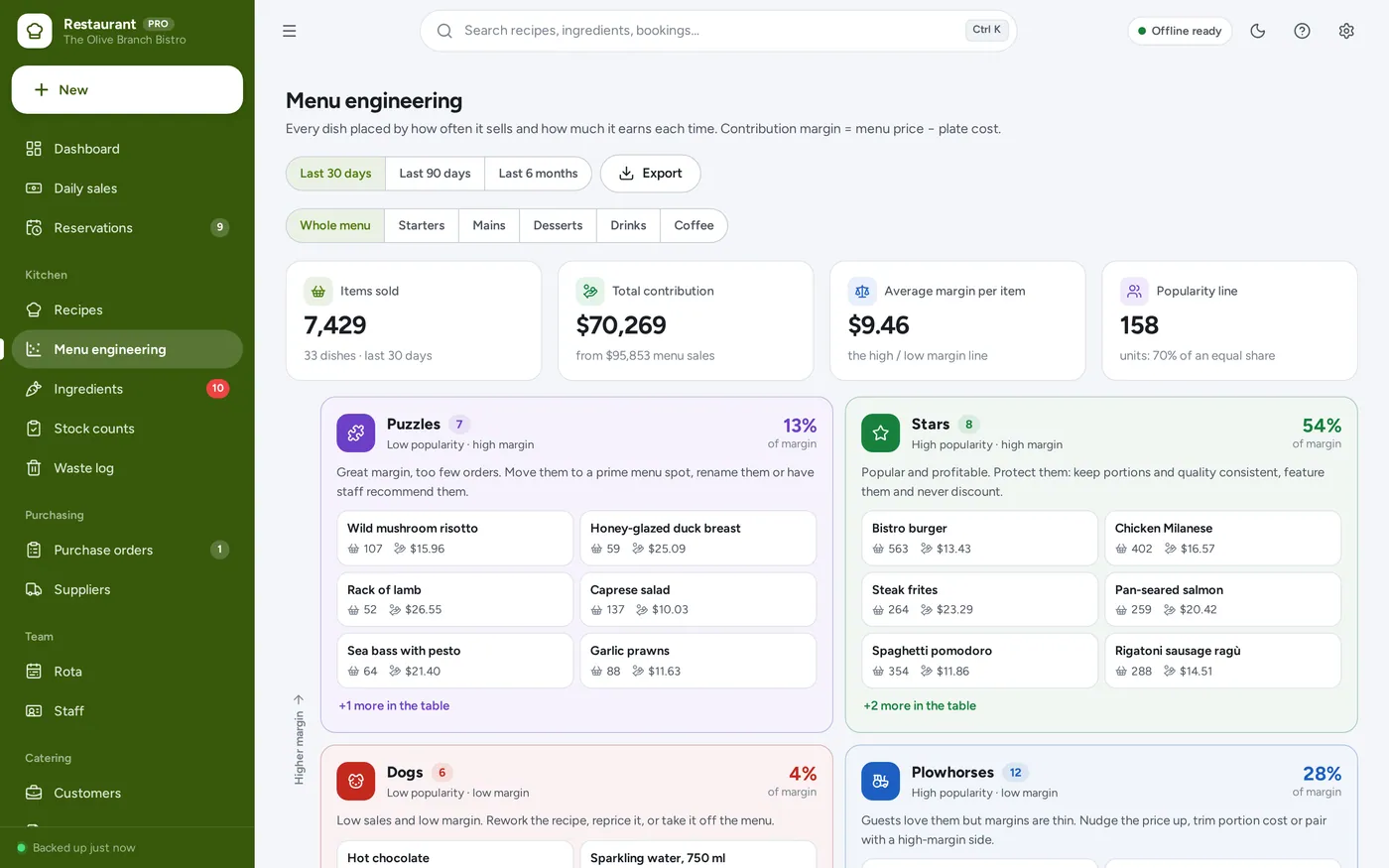Open the Wild mushroom risotto card

pyautogui.click(x=455, y=538)
